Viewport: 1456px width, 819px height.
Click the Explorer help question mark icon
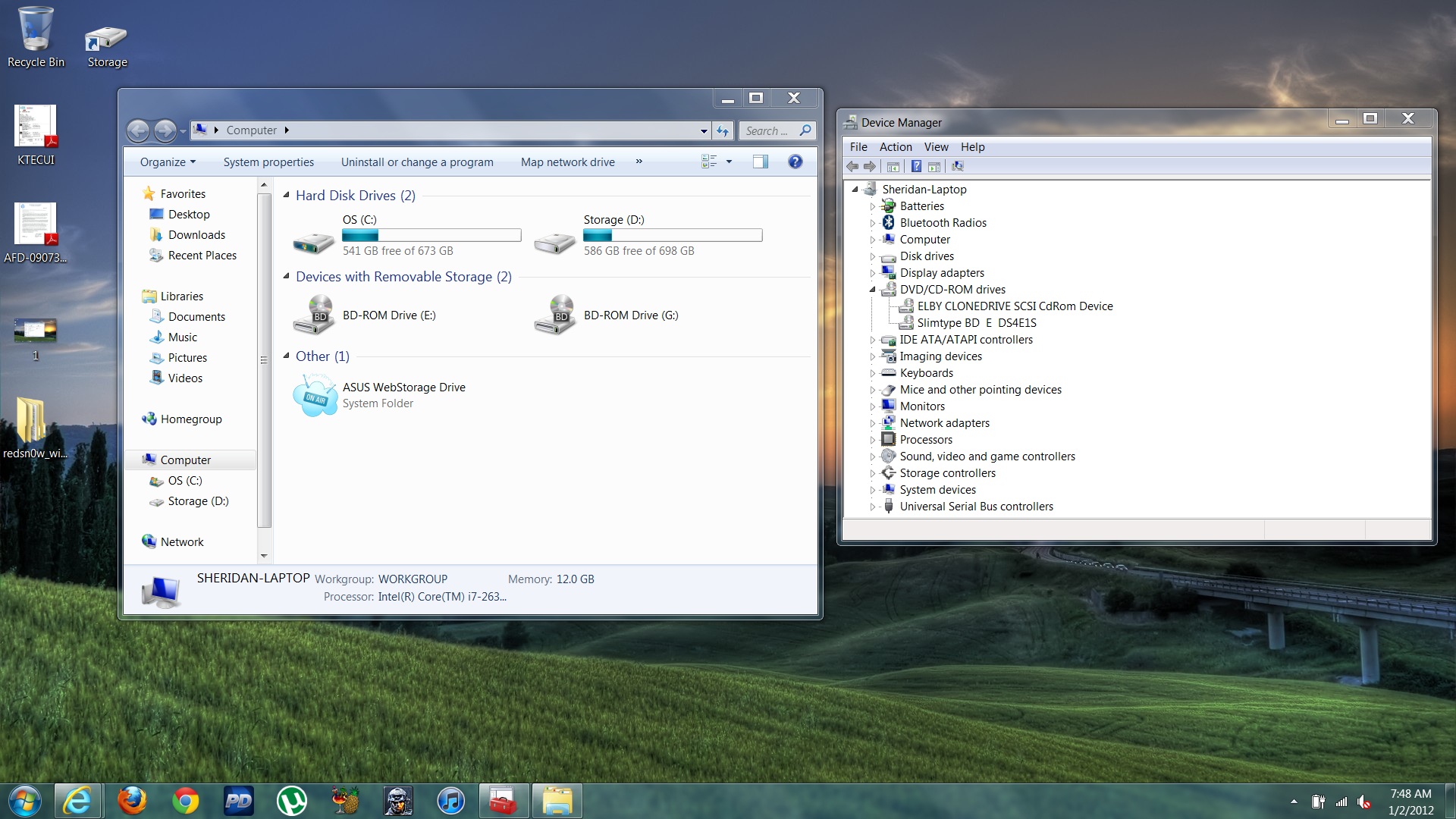pyautogui.click(x=795, y=162)
